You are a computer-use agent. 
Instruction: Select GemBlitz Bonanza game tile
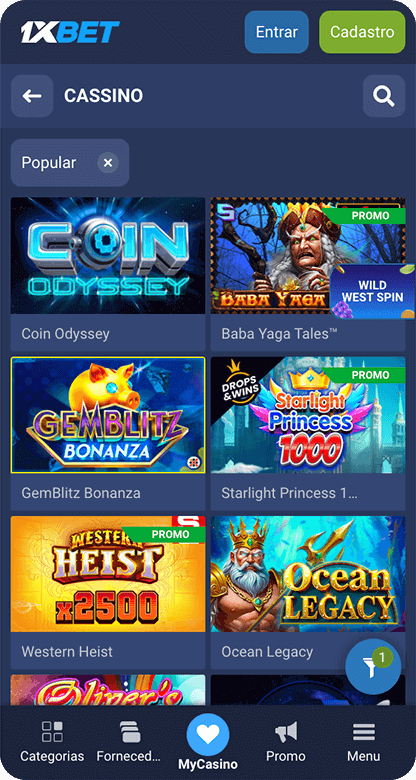click(108, 415)
